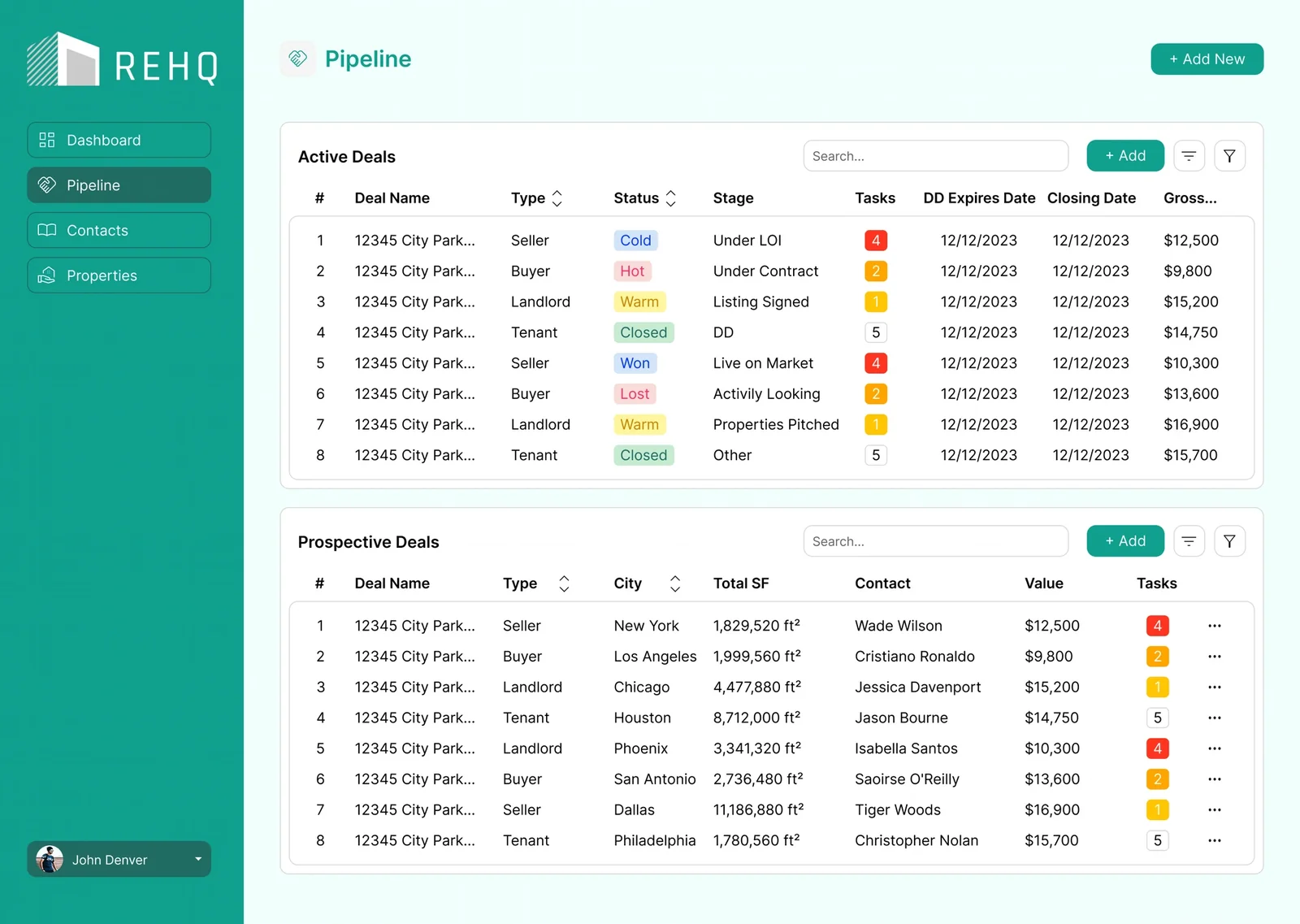Screen dimensions: 1300x924
Task: Click the Live on Market stage cell
Action: pyautogui.click(x=763, y=363)
